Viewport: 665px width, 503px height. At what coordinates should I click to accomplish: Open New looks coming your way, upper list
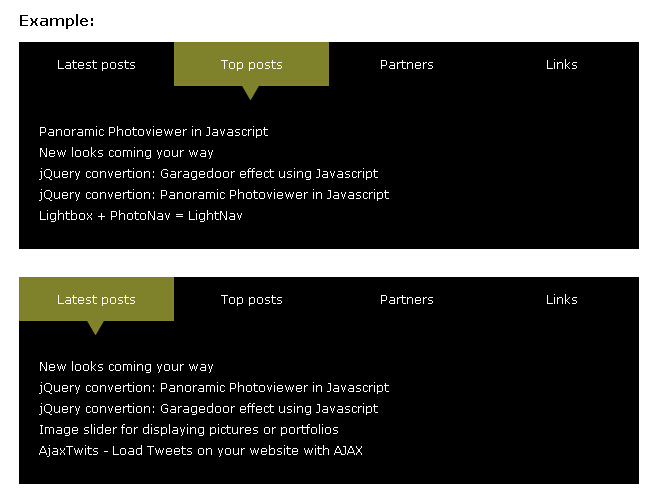tap(126, 152)
